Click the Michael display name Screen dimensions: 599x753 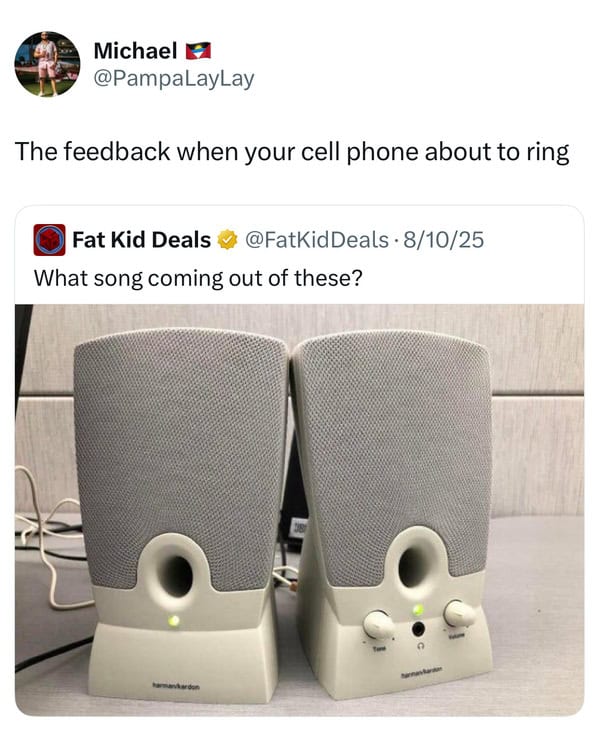click(135, 51)
